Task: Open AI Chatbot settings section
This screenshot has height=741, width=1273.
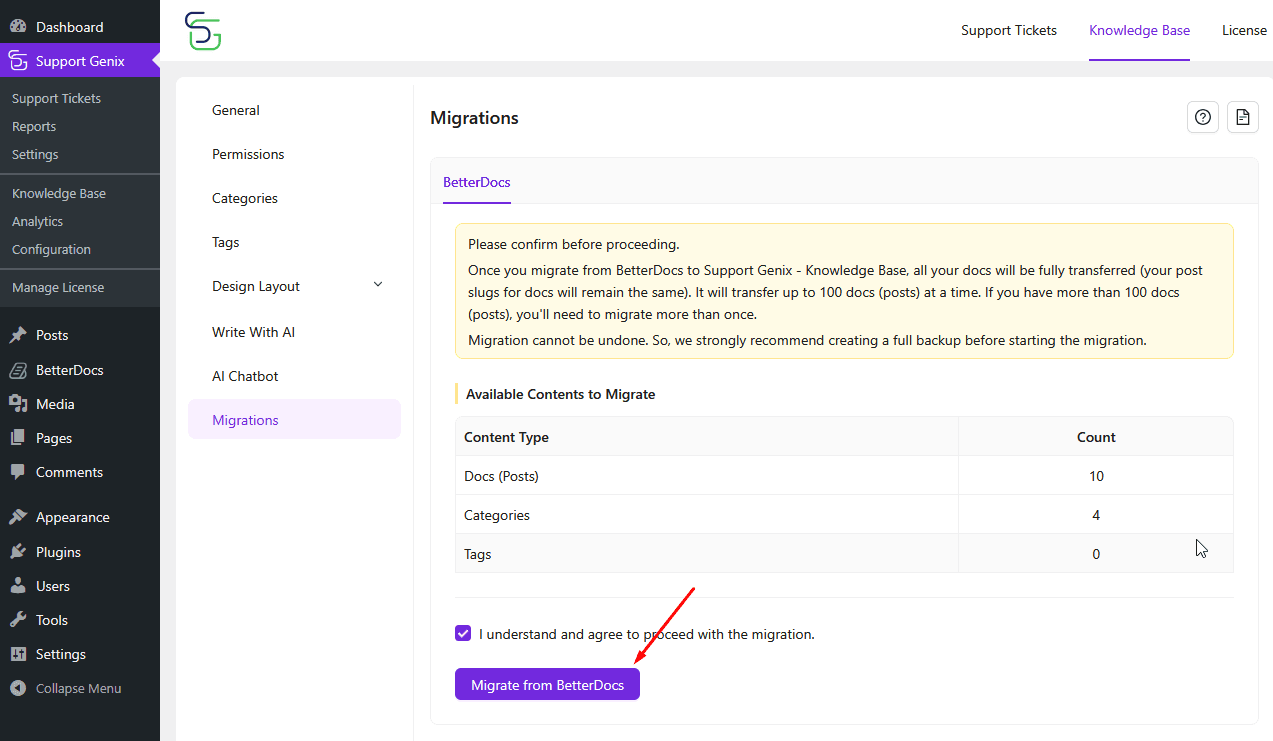Action: point(294,376)
